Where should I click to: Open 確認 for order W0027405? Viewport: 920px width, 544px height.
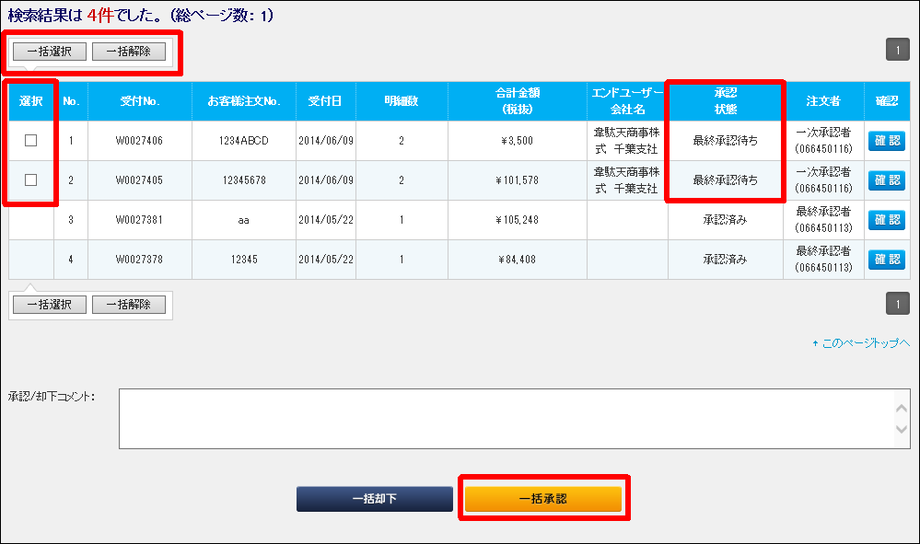[x=886, y=180]
